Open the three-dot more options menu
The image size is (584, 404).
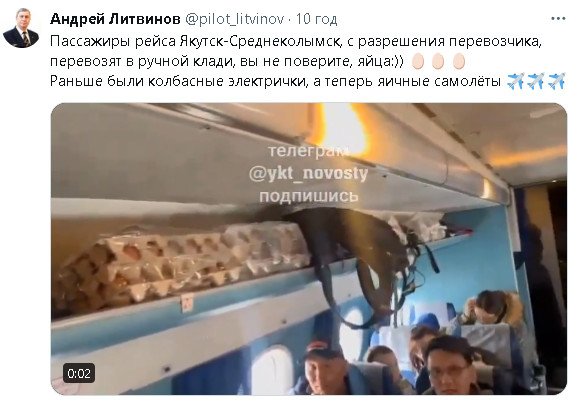click(558, 19)
